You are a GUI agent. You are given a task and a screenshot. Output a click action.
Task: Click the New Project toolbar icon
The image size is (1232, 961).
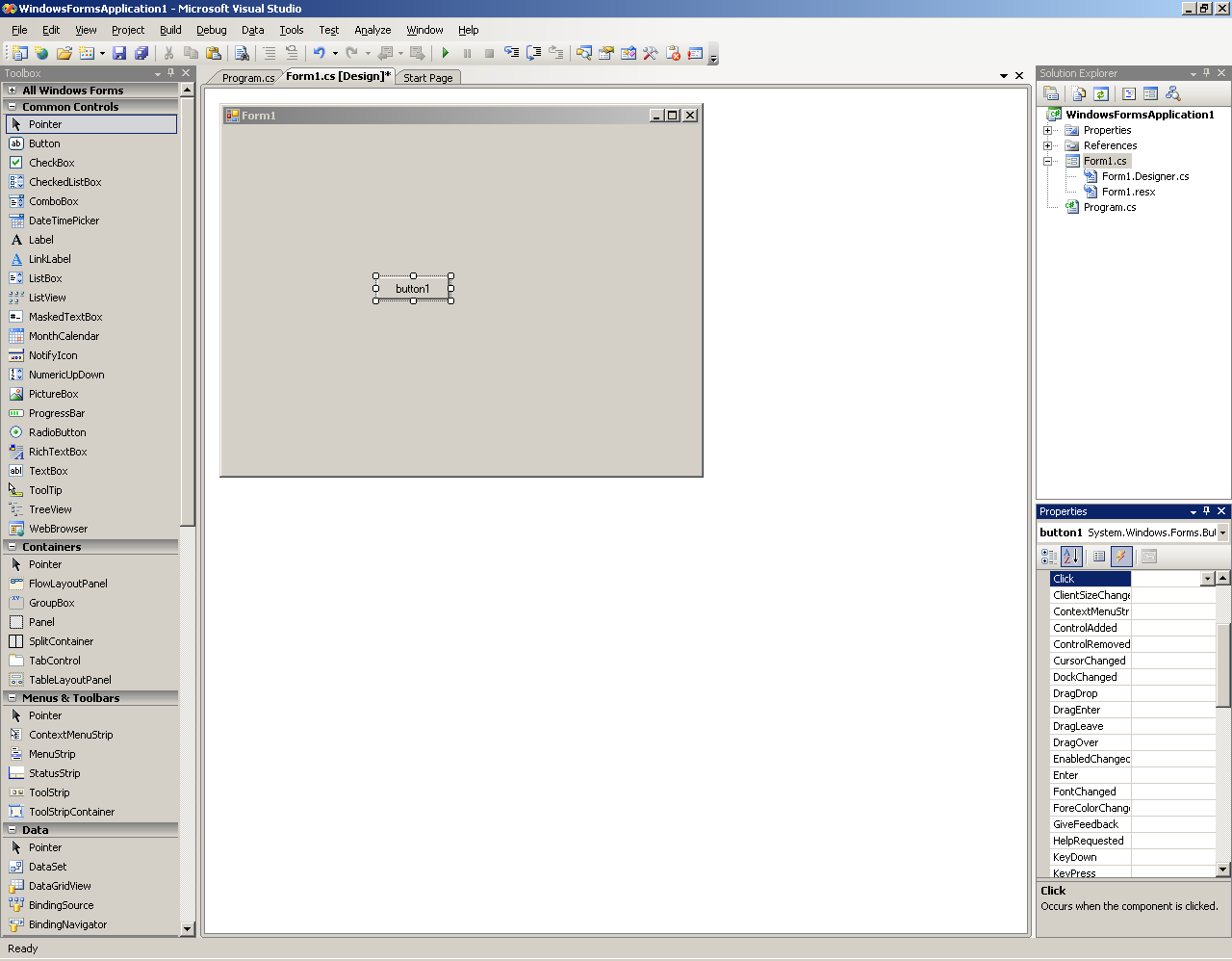[19, 53]
